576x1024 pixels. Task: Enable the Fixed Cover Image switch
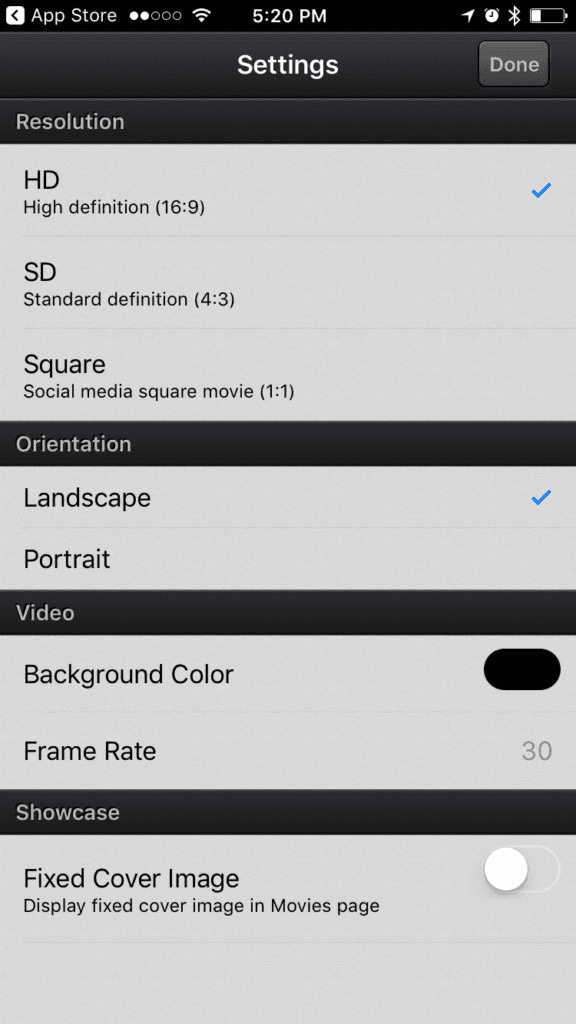(522, 869)
